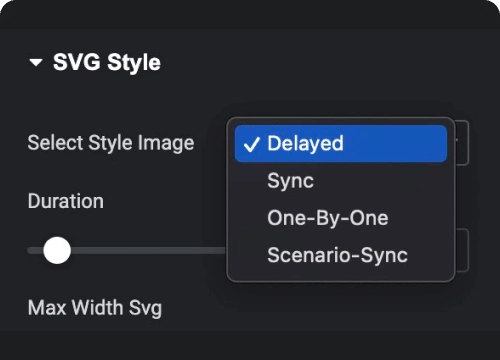This screenshot has height=360, width=500.
Task: Click the blank space left of the Sync option
Action: tap(251, 181)
